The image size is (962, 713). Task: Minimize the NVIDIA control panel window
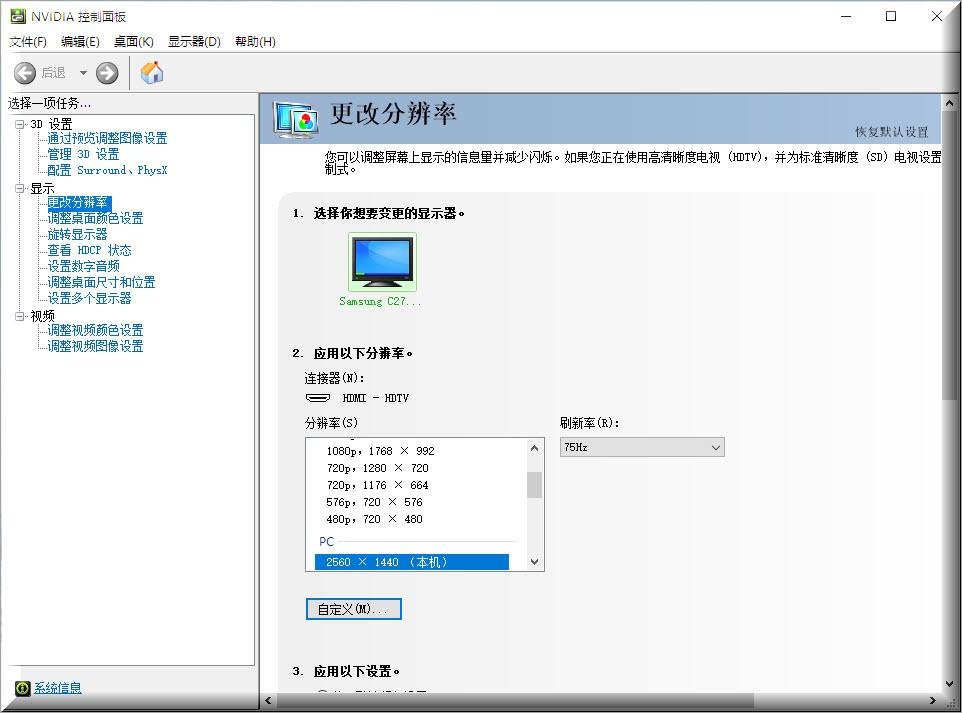point(846,17)
